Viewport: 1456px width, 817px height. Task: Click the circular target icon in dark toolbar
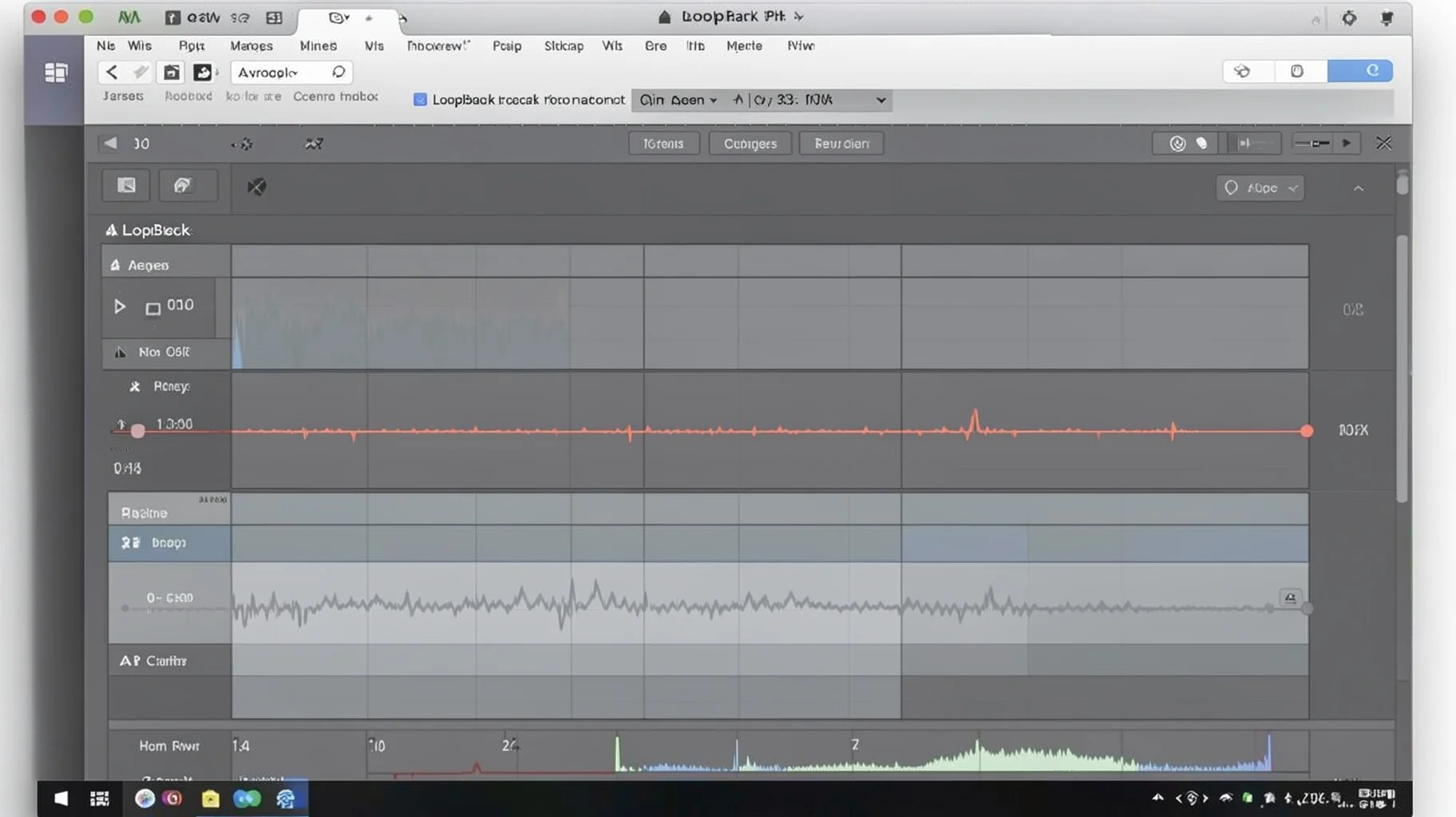[x=1177, y=144]
